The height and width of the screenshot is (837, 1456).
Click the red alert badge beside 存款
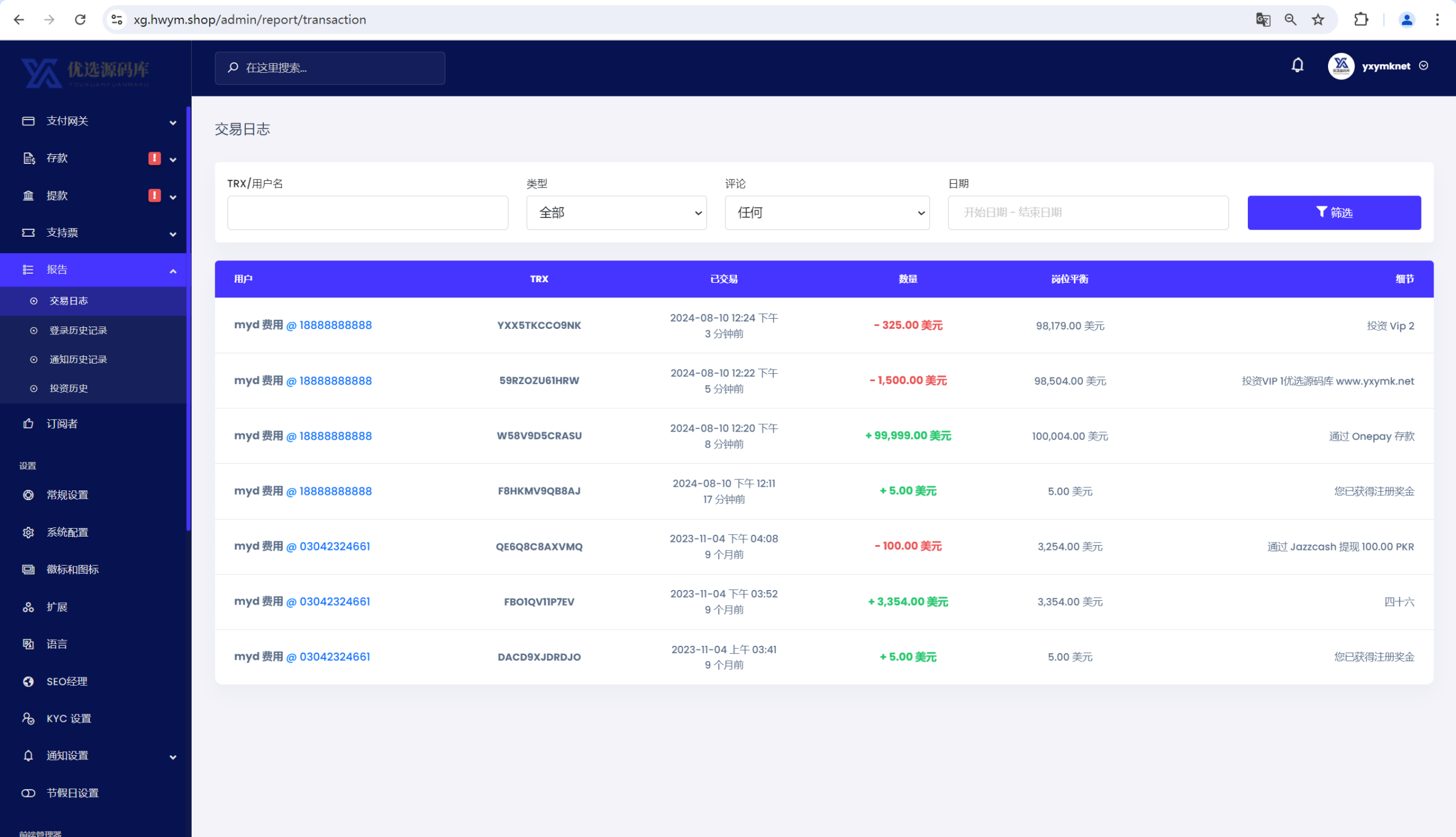click(154, 158)
